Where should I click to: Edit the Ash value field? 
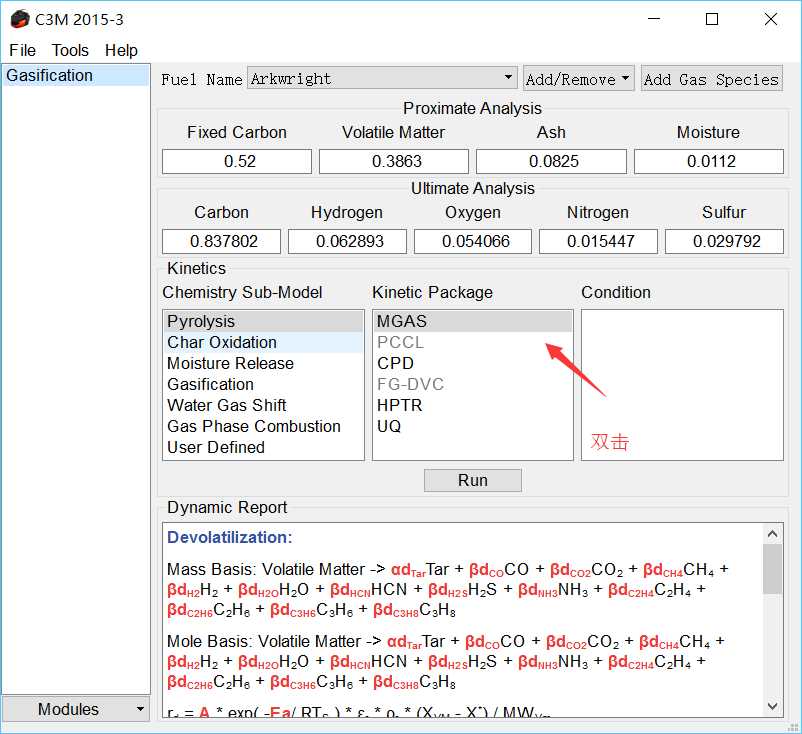point(551,162)
